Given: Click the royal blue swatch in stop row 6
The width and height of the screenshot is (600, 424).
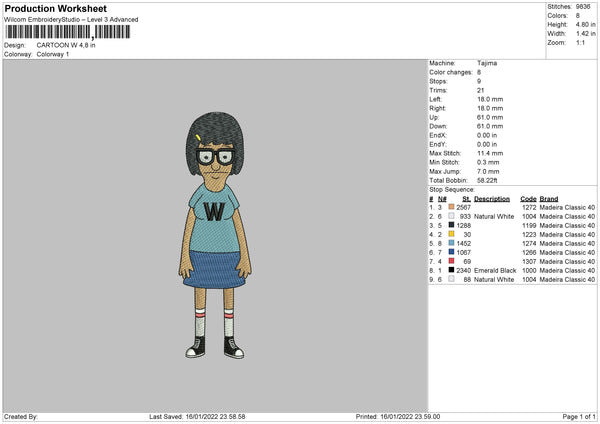Looking at the screenshot, I should tap(451, 252).
